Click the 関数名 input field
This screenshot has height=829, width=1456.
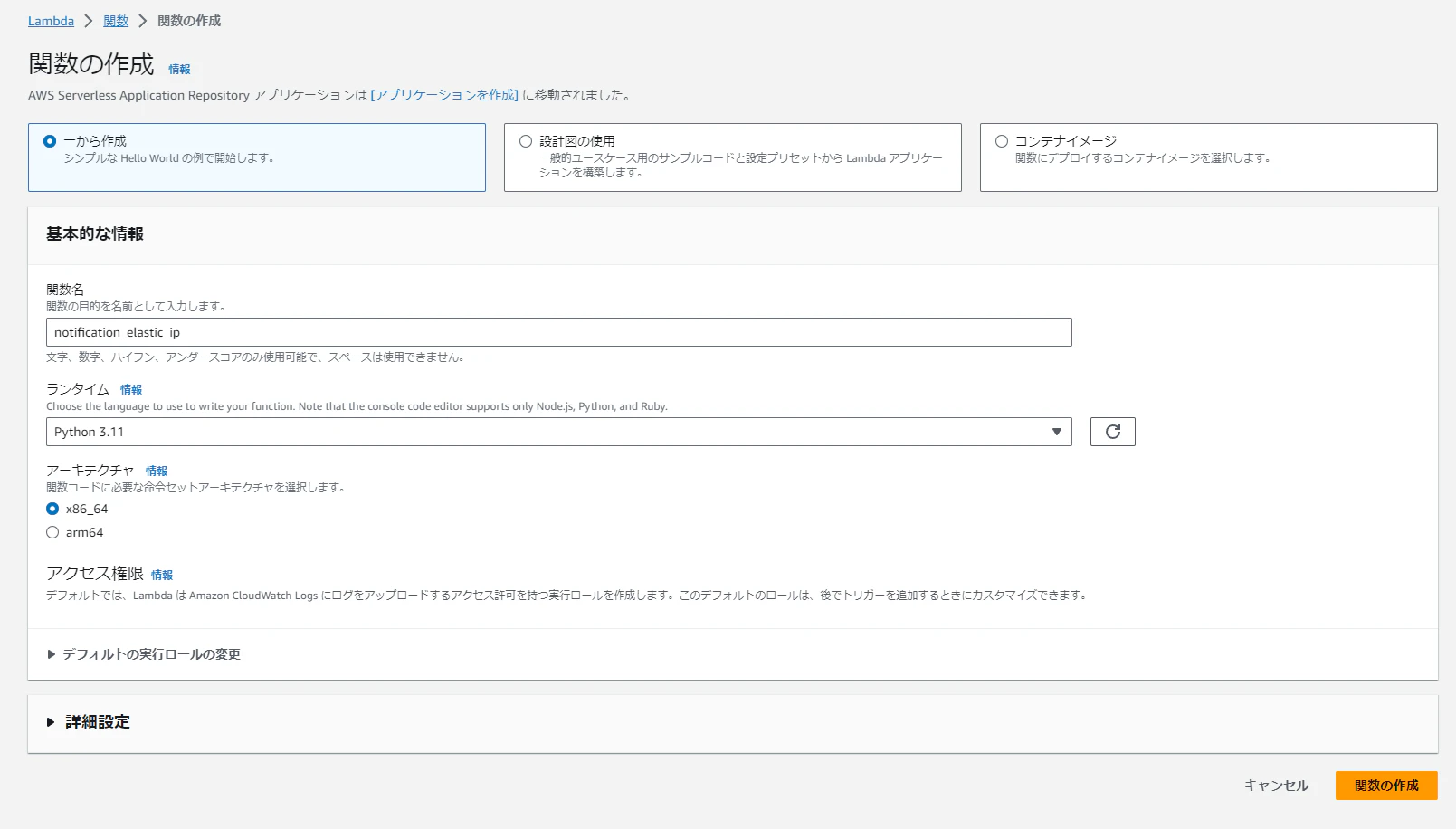point(558,332)
